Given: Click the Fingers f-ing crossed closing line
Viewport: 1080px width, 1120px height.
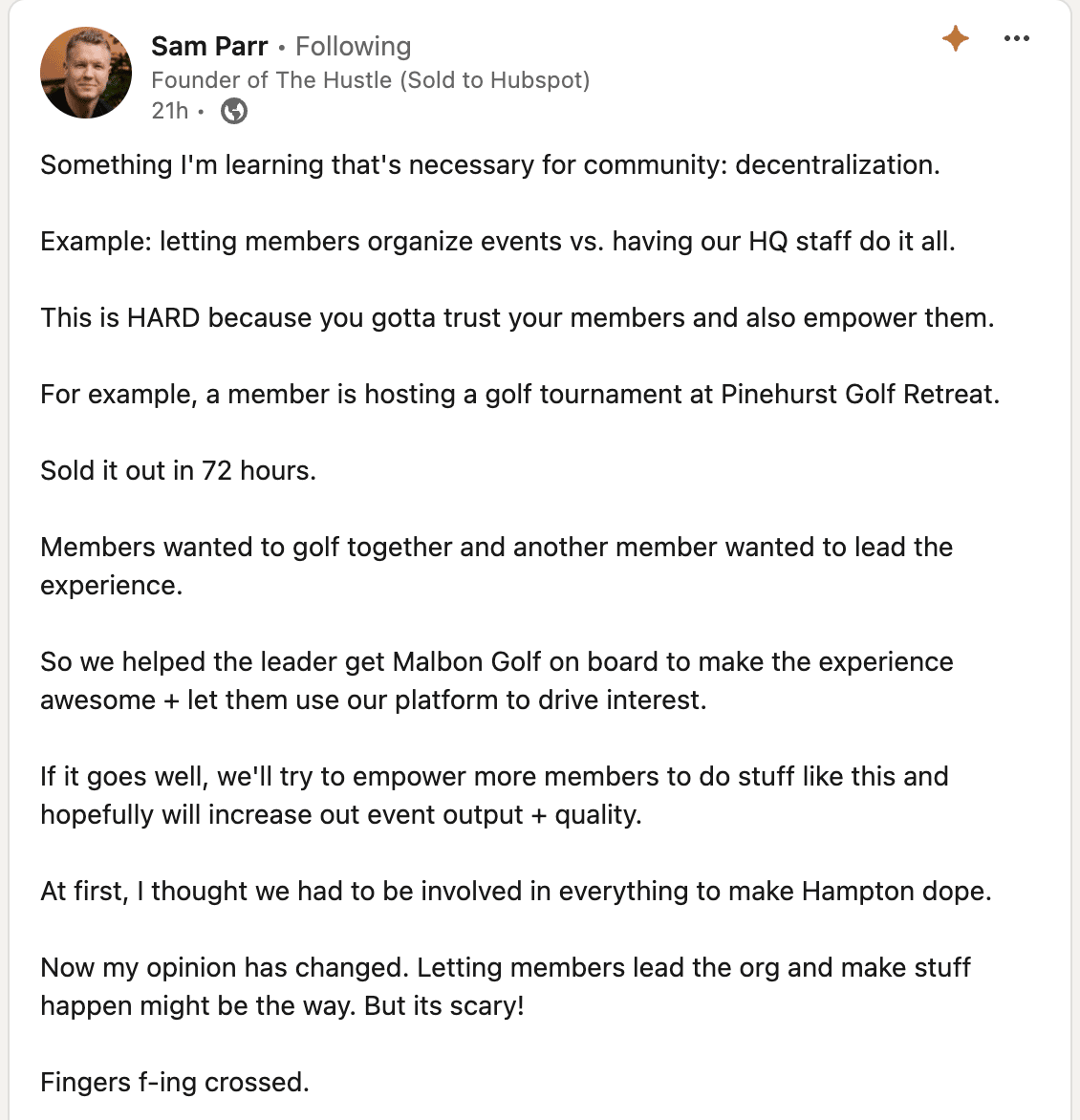Looking at the screenshot, I should pyautogui.click(x=175, y=1082).
